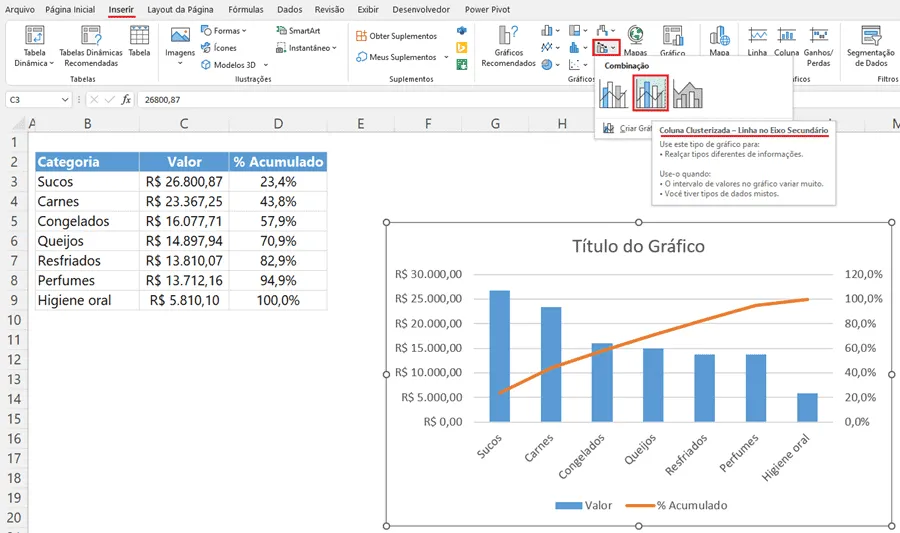This screenshot has height=533, width=900.
Task: Insert a SmartArt graphic
Action: (x=298, y=30)
